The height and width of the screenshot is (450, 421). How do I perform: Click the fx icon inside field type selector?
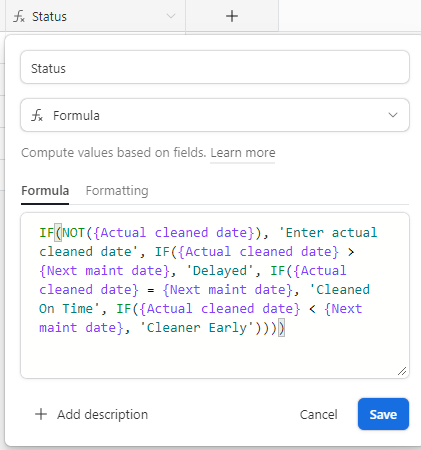point(37,115)
